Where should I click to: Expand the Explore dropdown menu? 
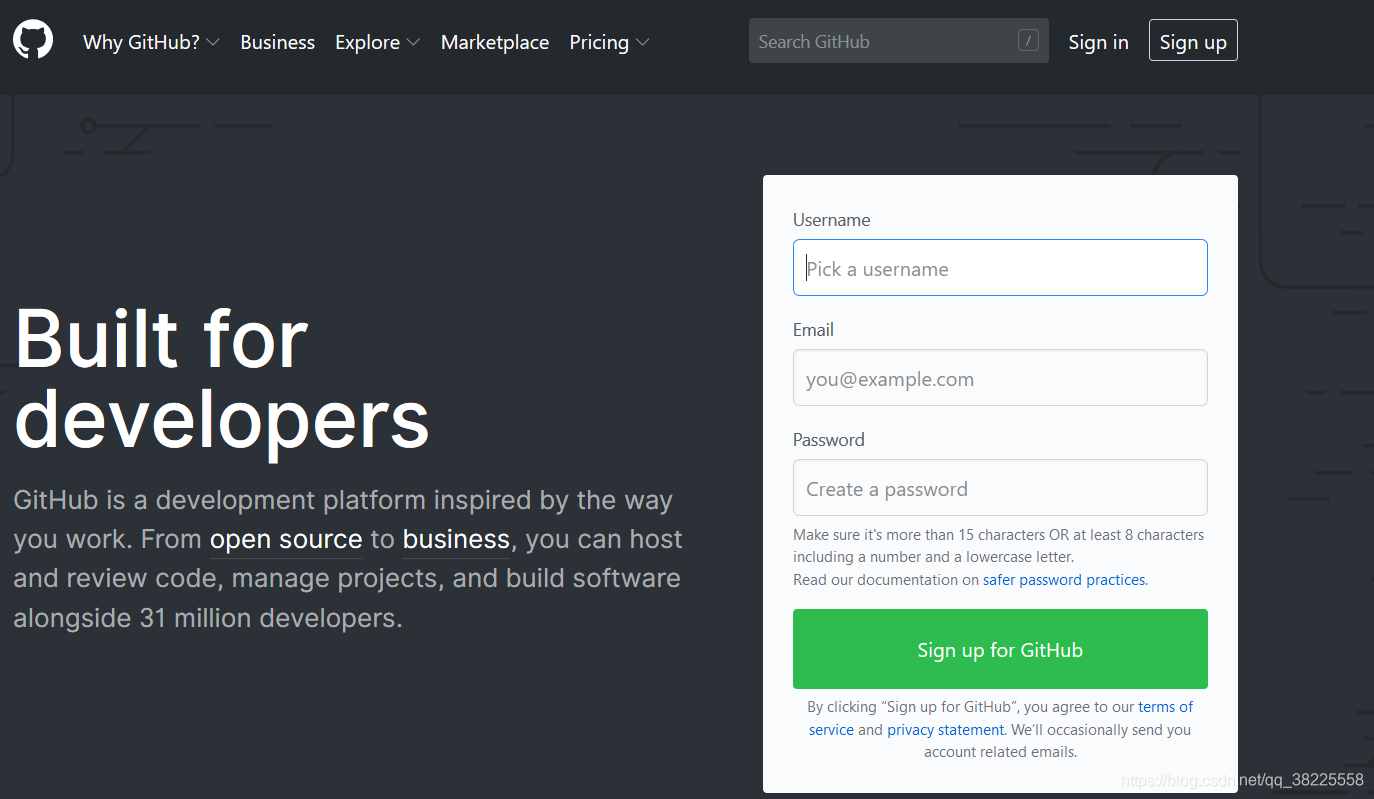(377, 42)
